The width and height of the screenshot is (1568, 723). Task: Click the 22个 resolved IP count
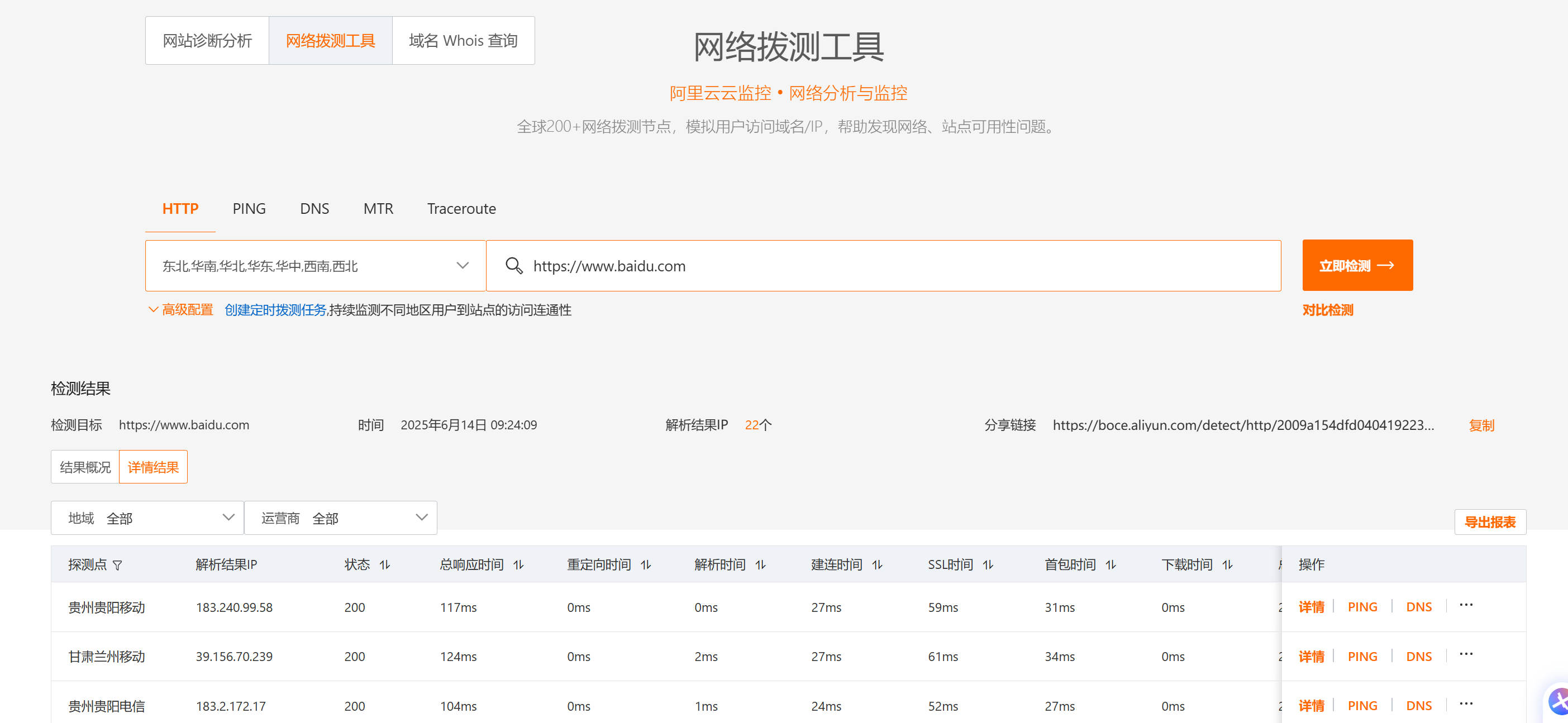click(x=758, y=425)
